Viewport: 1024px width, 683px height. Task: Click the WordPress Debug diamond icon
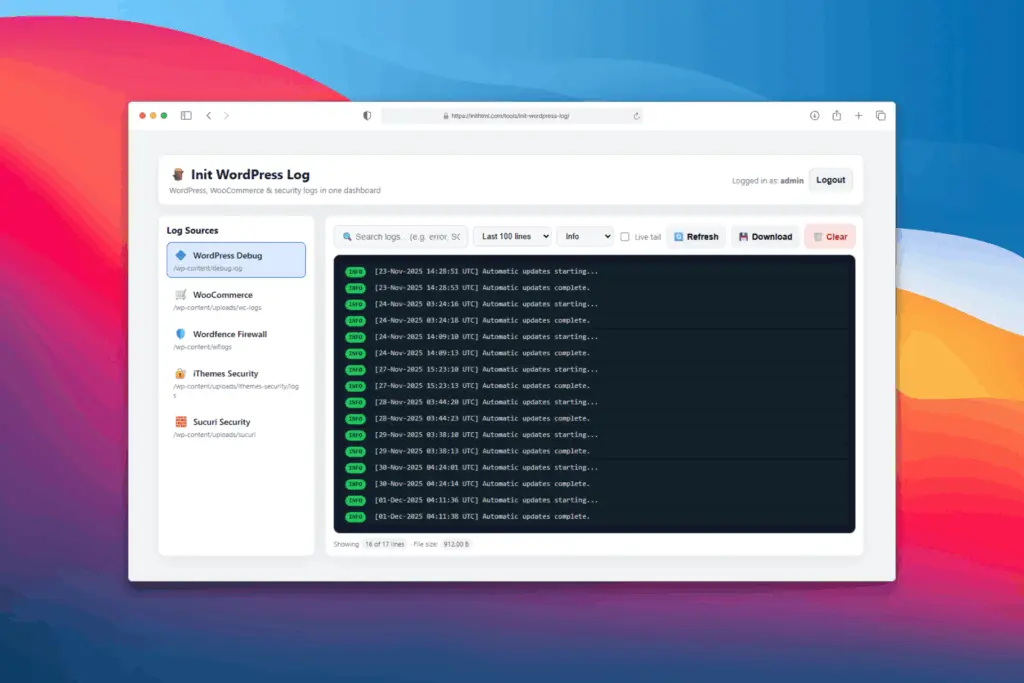(181, 255)
